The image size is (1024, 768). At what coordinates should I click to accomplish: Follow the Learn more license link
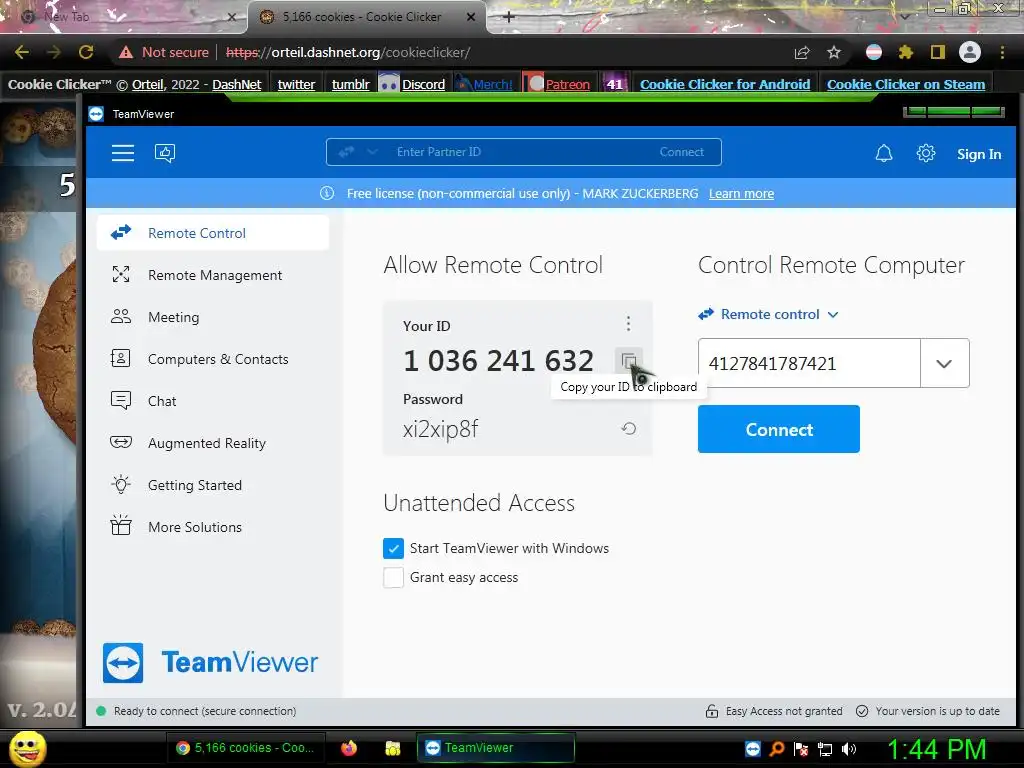click(x=741, y=194)
